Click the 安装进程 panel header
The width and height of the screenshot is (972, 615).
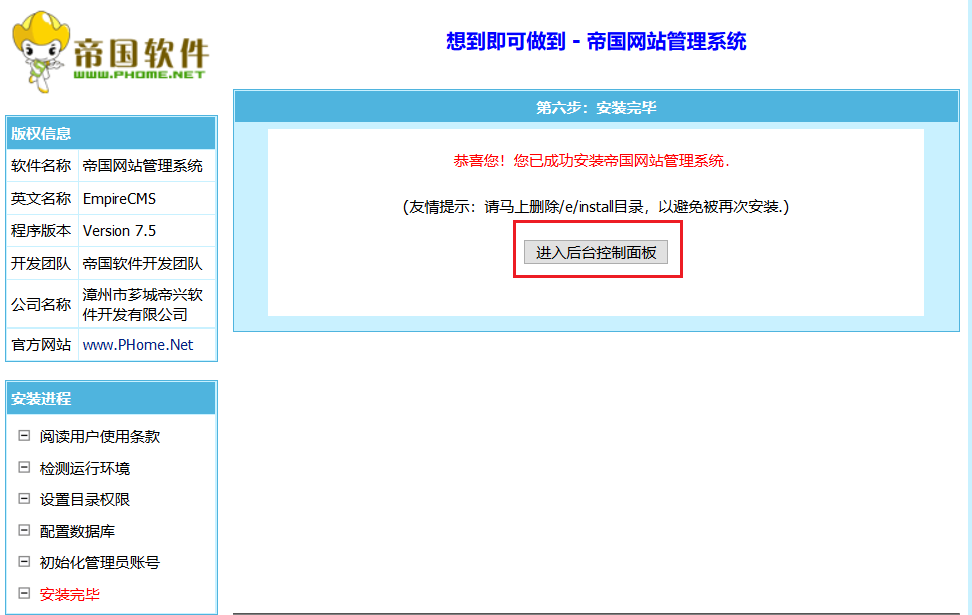point(111,399)
